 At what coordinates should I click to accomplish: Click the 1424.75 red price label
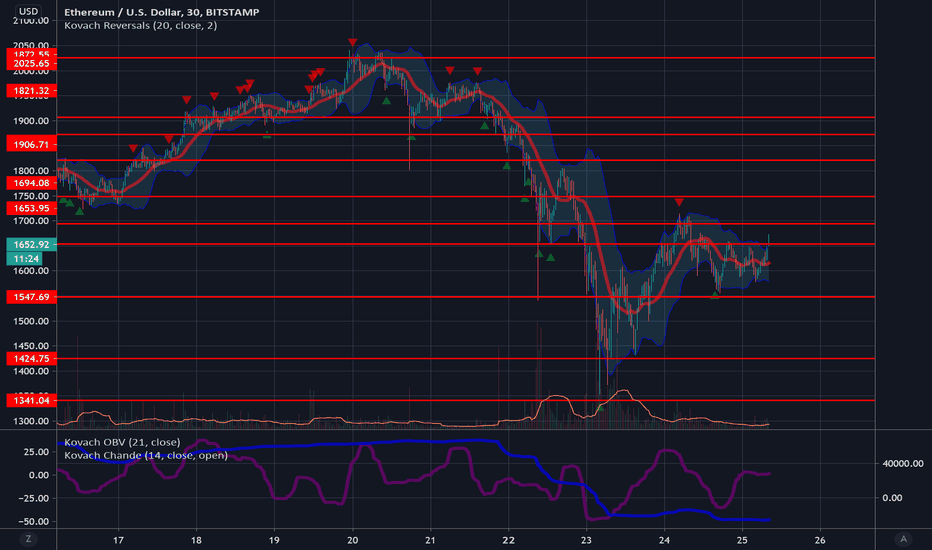tap(32, 359)
